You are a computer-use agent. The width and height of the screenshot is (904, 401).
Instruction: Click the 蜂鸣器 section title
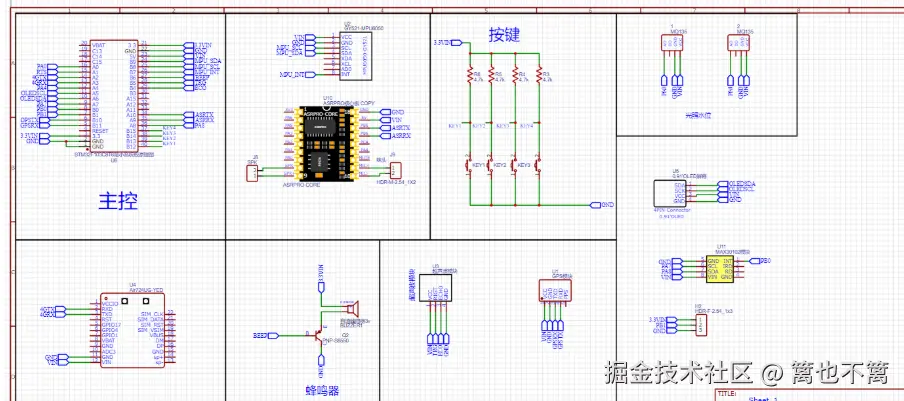321,390
